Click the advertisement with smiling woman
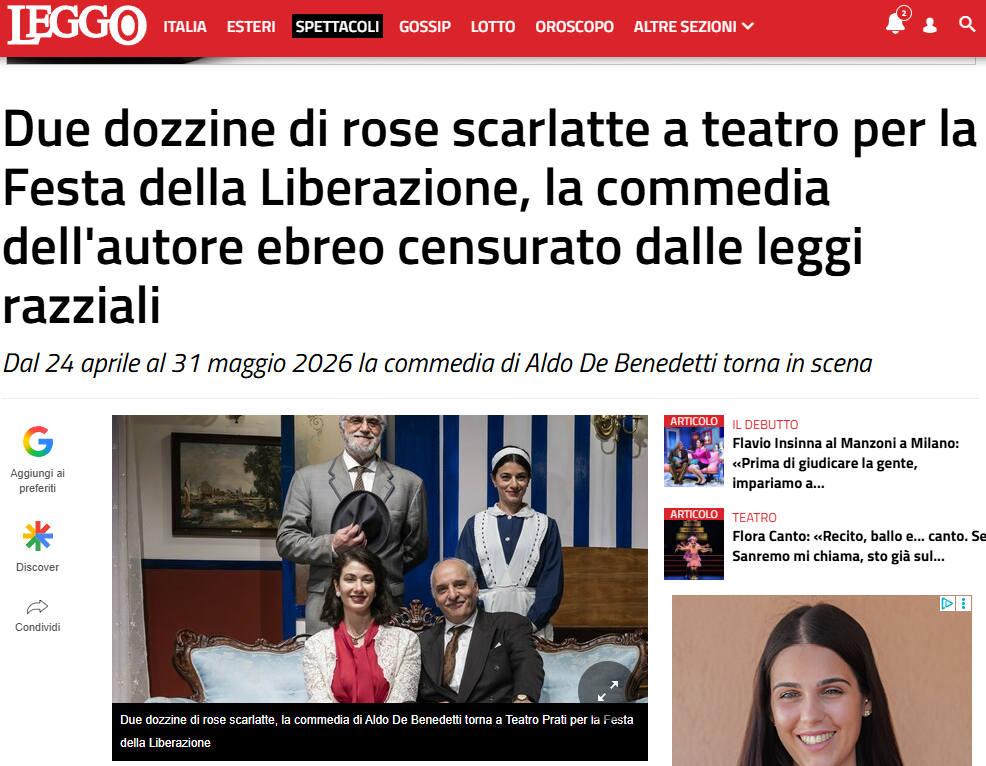Screen dimensions: 986x766 point(822,680)
